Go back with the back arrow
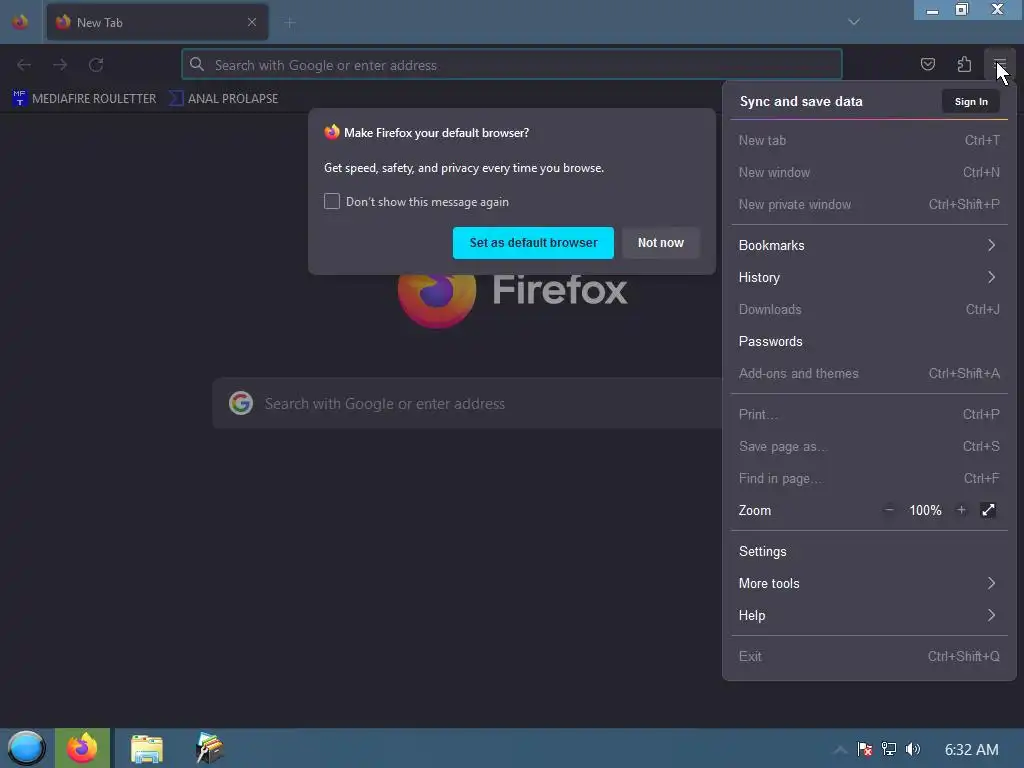 pos(24,65)
